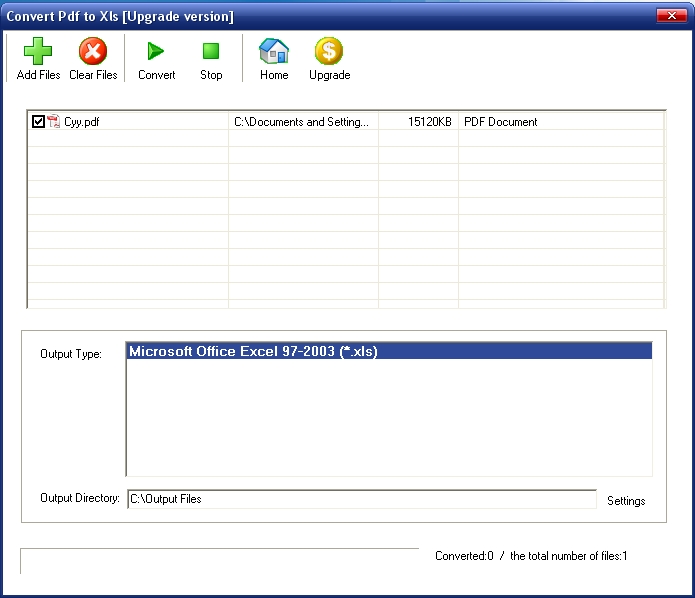Open Settings next to Output Directory
Viewport: 695px width, 598px height.
click(626, 500)
